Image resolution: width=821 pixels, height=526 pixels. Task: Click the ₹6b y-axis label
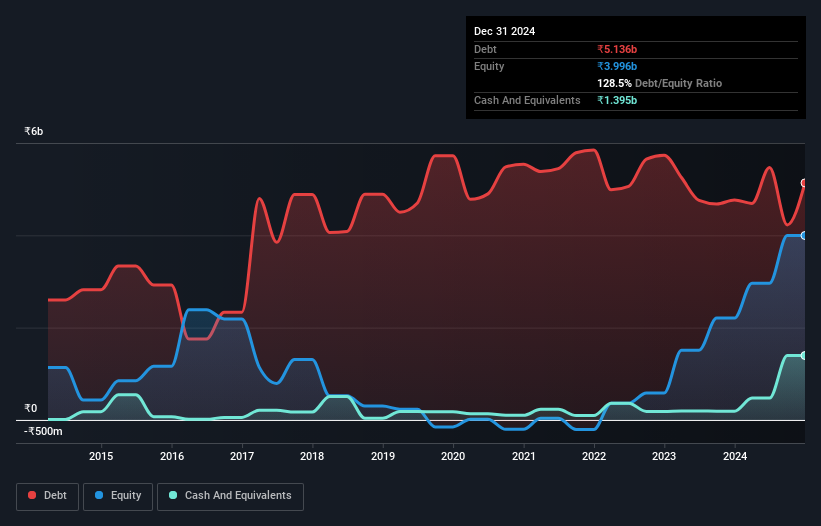point(34,131)
